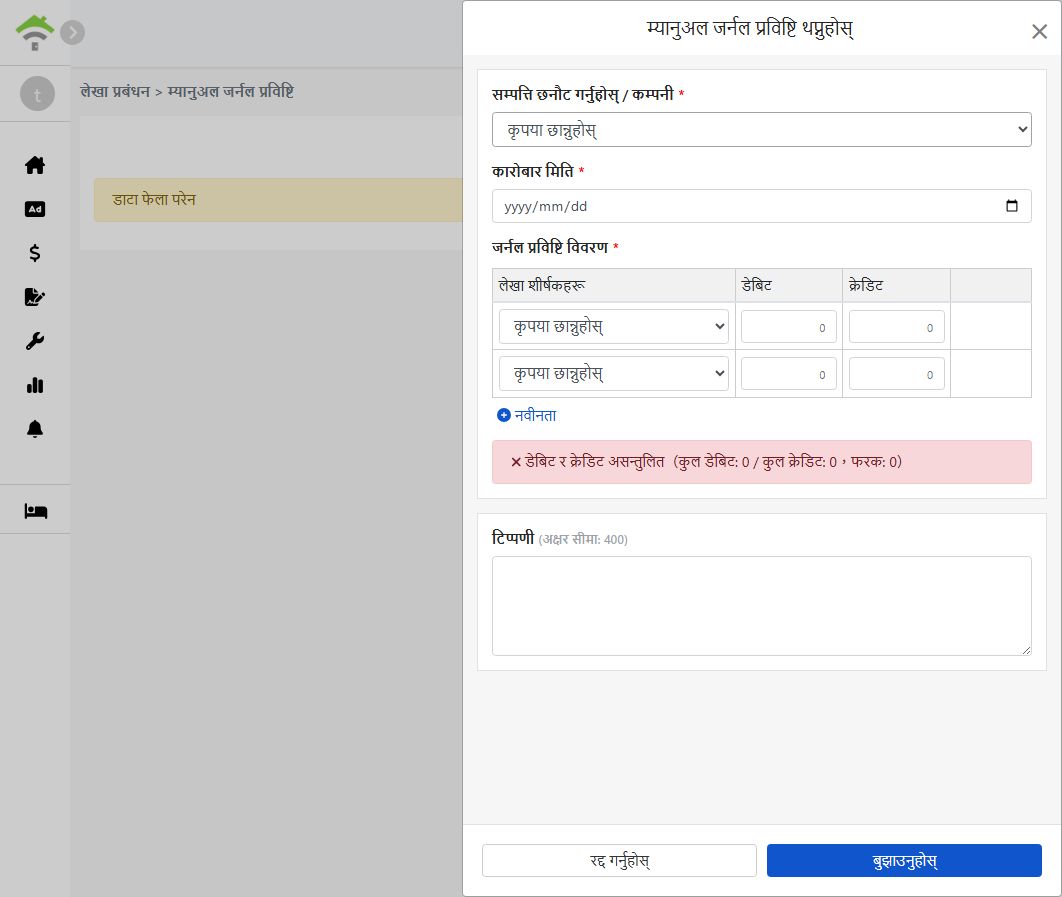Open the Ad section in sidebar
This screenshot has height=897, width=1062.
coord(35,209)
